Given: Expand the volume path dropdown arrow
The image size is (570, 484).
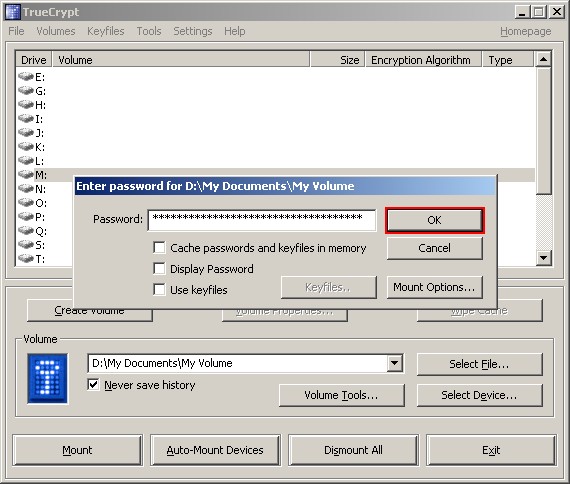Looking at the screenshot, I should [394, 363].
